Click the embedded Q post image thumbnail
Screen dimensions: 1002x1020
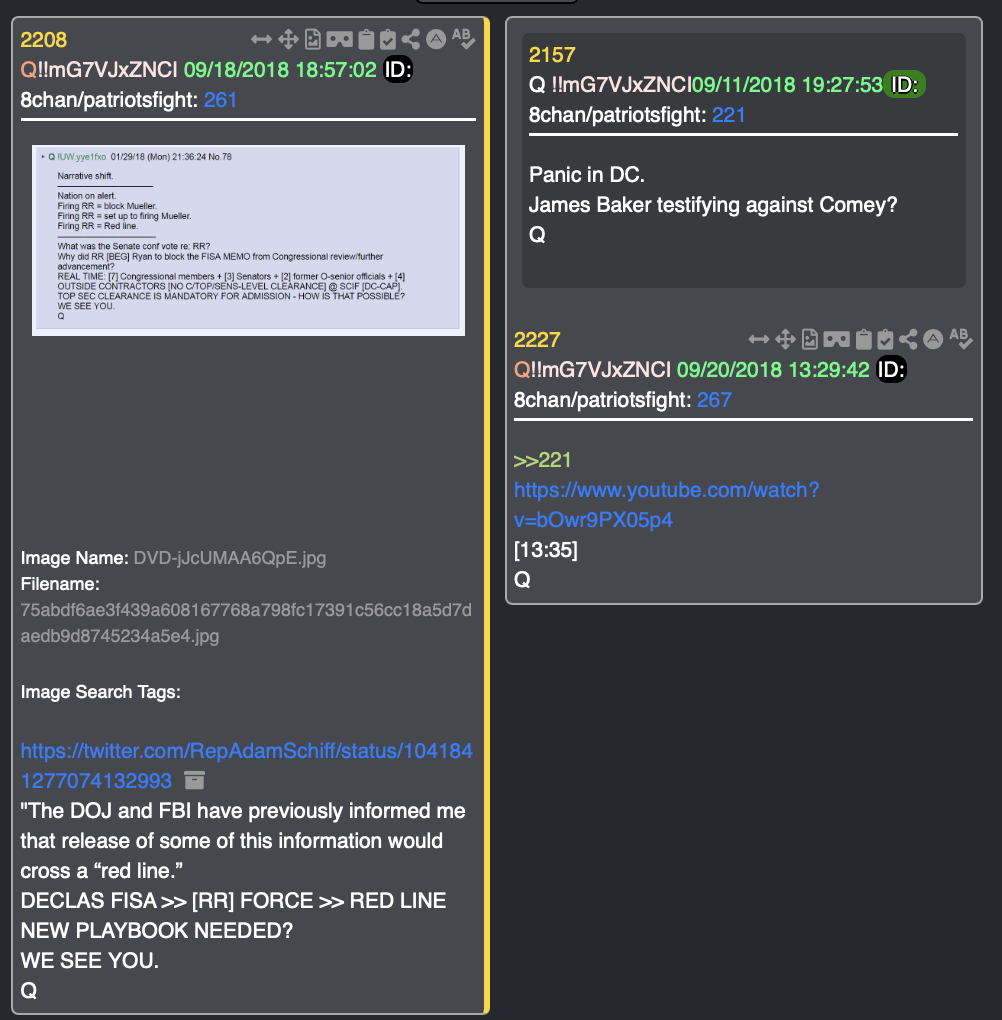(249, 240)
